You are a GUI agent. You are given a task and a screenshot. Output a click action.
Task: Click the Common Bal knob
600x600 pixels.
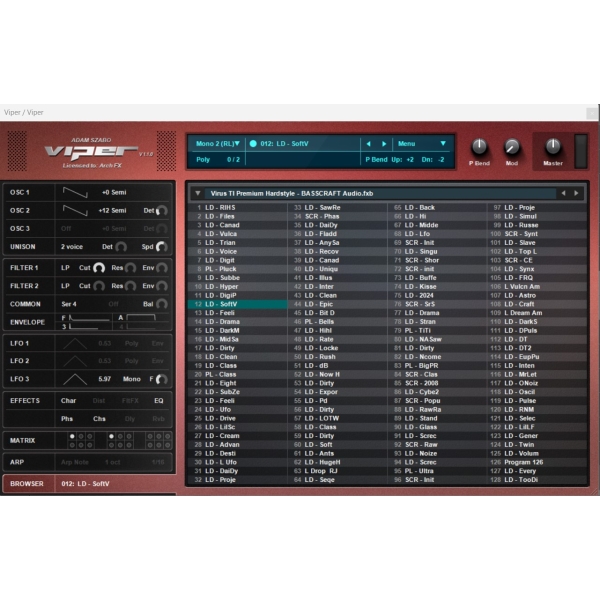pos(161,304)
